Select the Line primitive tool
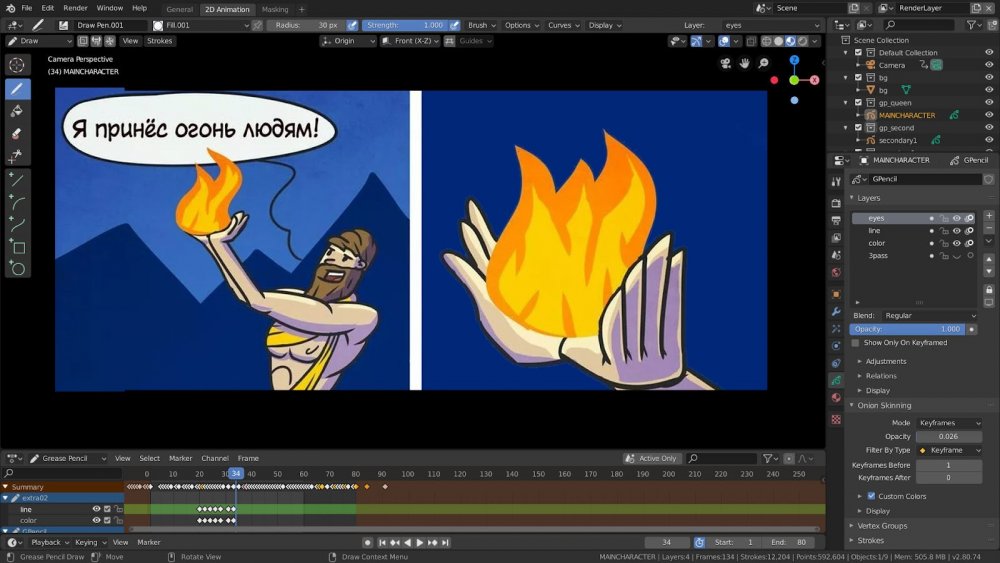Image resolution: width=1000 pixels, height=563 pixels. coord(17,181)
